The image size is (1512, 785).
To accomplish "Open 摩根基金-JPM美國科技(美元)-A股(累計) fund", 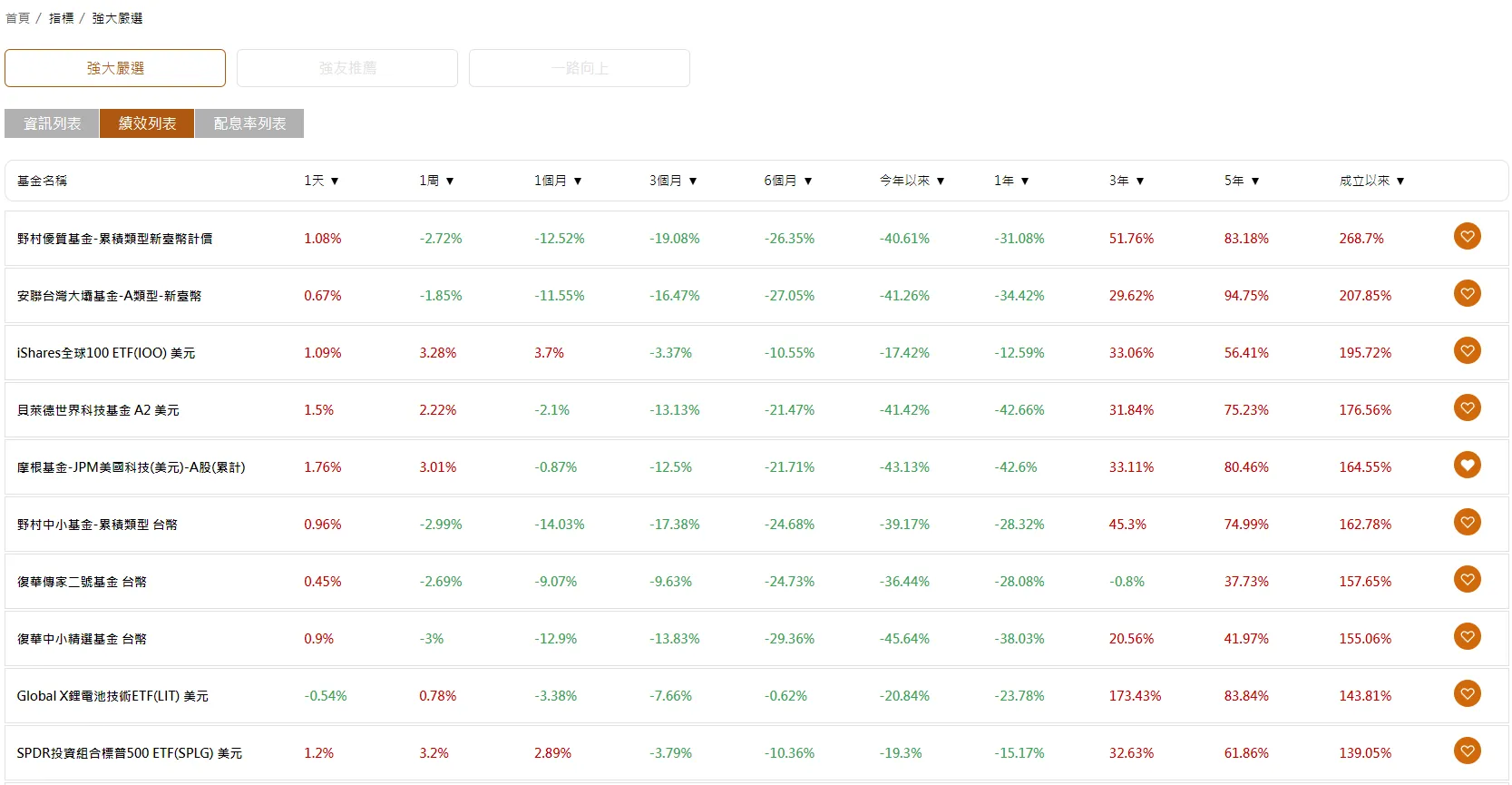I will (x=132, y=467).
